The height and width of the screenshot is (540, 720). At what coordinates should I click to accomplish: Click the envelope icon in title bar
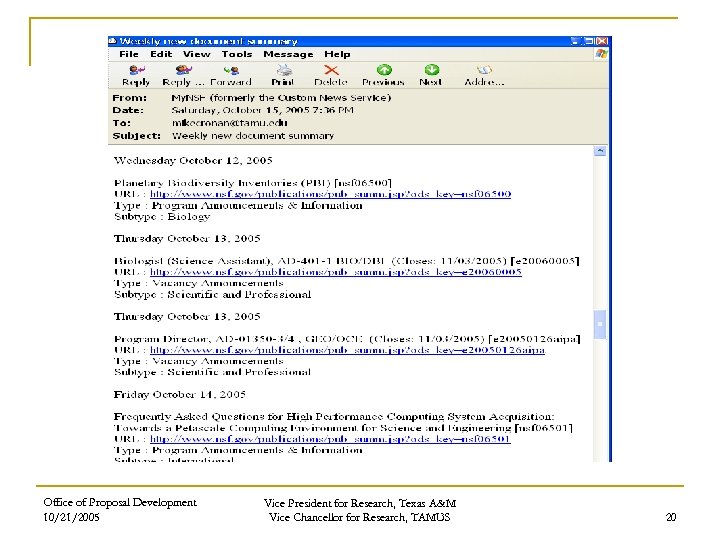click(113, 41)
